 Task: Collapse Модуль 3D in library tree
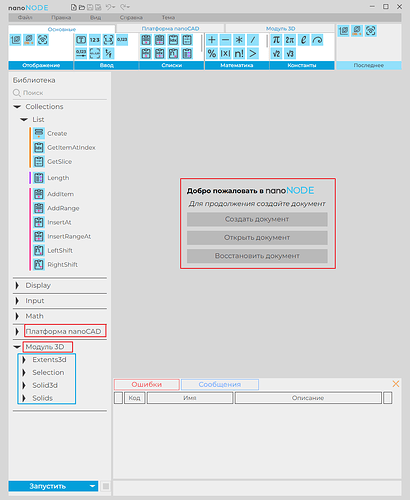coord(17,347)
